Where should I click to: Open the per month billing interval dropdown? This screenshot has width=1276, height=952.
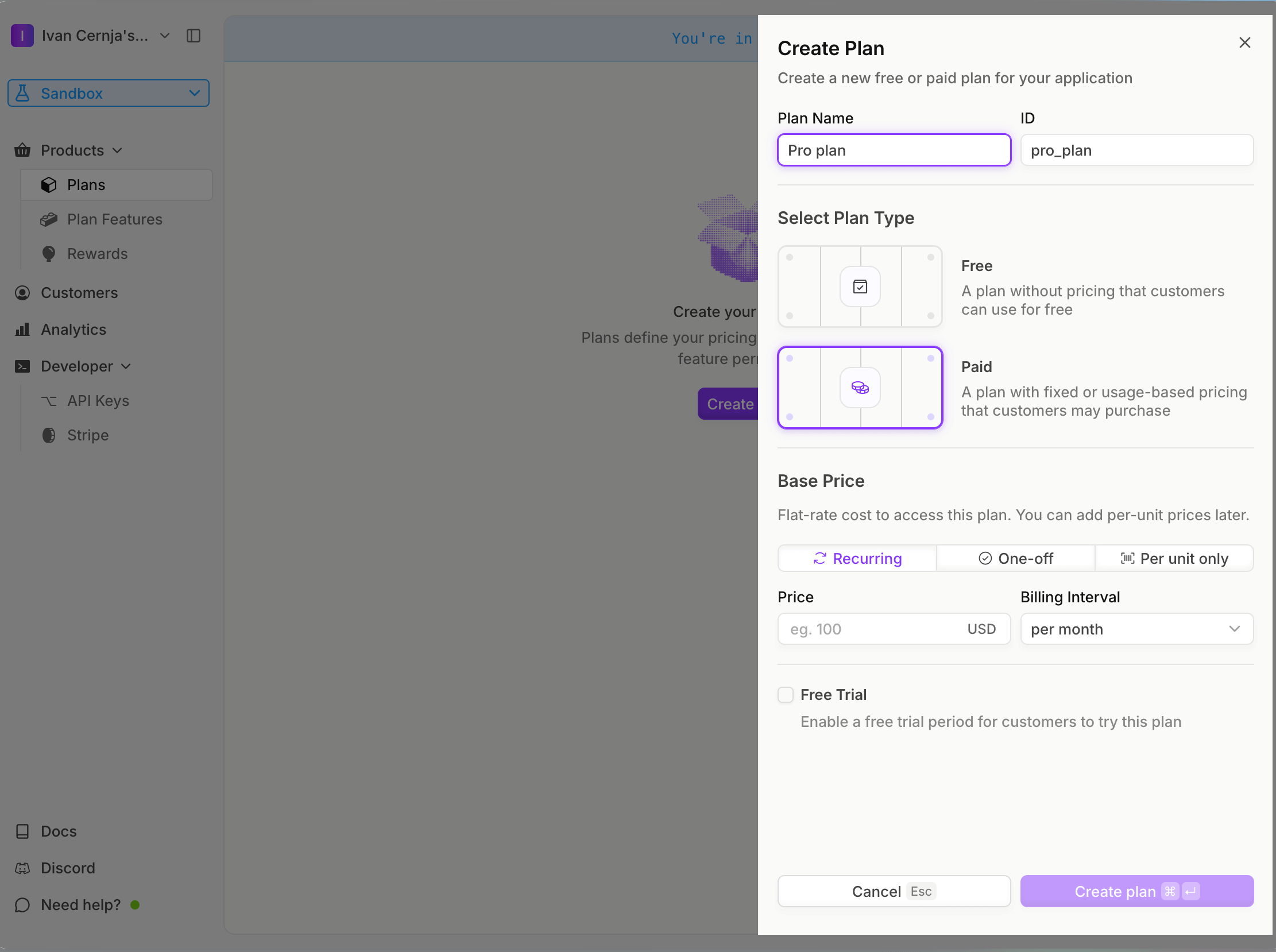pyautogui.click(x=1136, y=629)
